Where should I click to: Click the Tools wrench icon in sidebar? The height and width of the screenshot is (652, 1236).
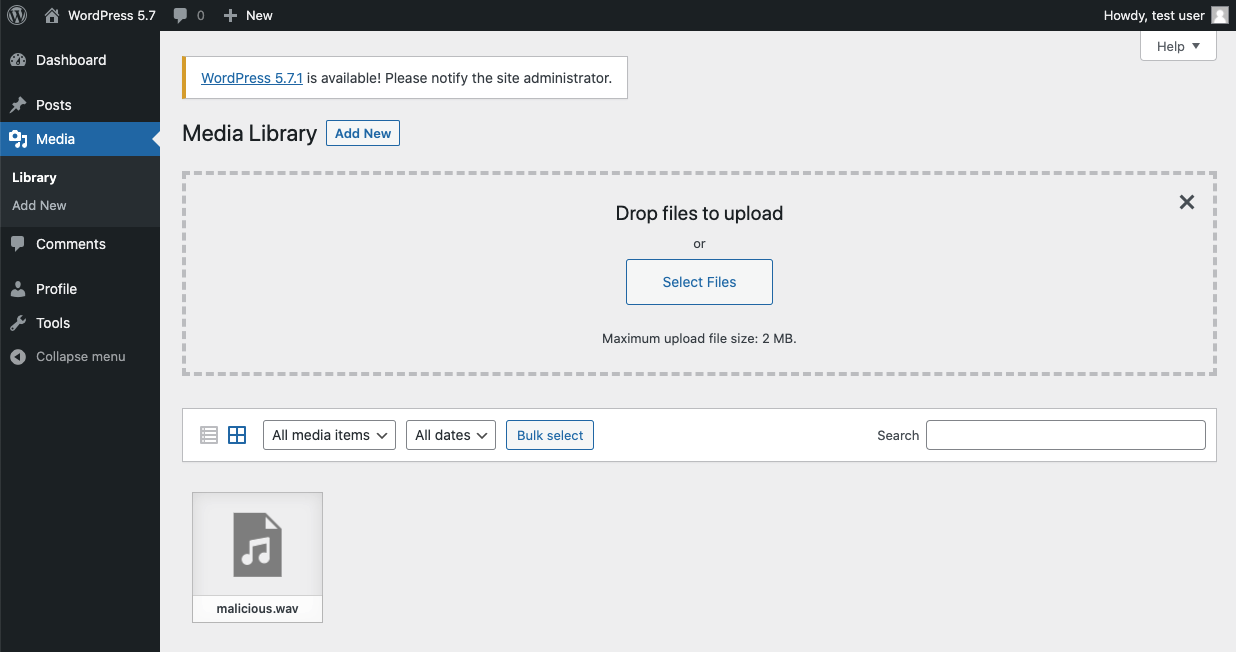(x=18, y=323)
